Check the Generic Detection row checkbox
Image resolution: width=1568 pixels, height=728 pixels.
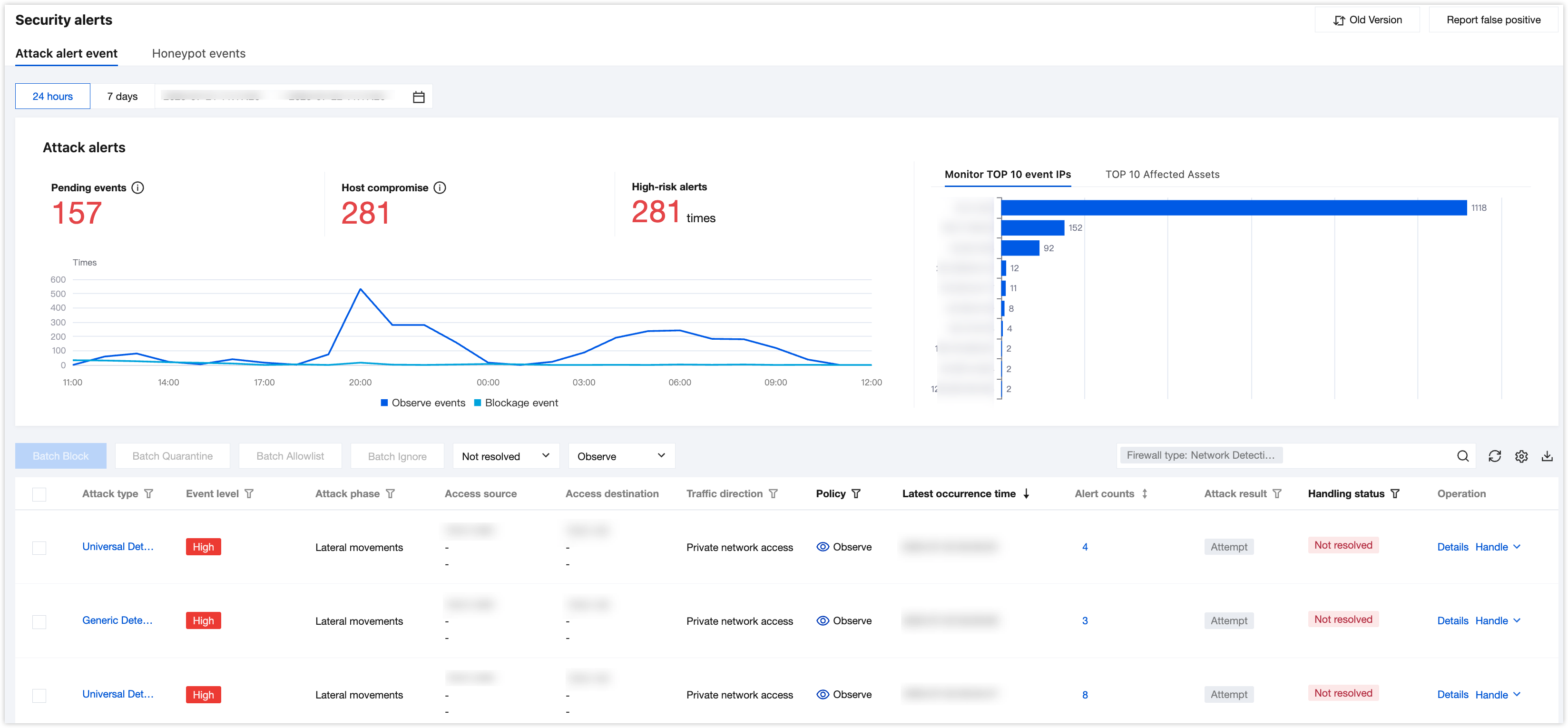coord(39,621)
